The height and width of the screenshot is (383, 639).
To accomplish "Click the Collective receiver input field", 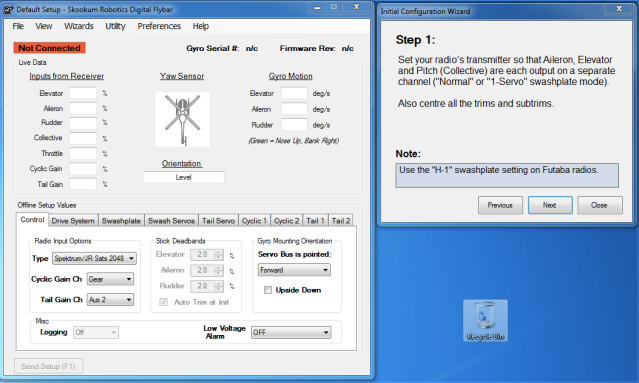I will coord(83,138).
